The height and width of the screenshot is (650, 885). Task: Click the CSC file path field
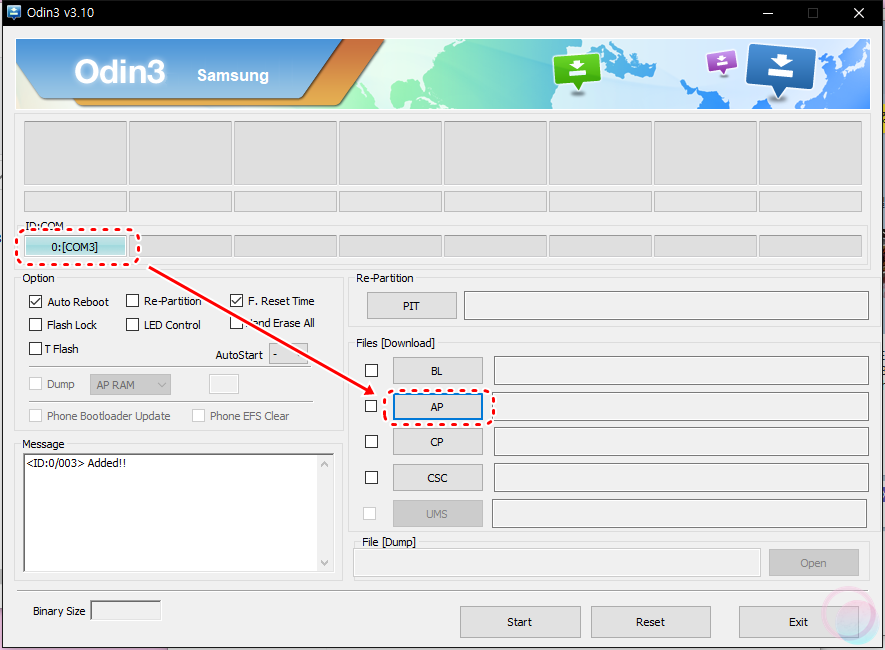[x=681, y=477]
